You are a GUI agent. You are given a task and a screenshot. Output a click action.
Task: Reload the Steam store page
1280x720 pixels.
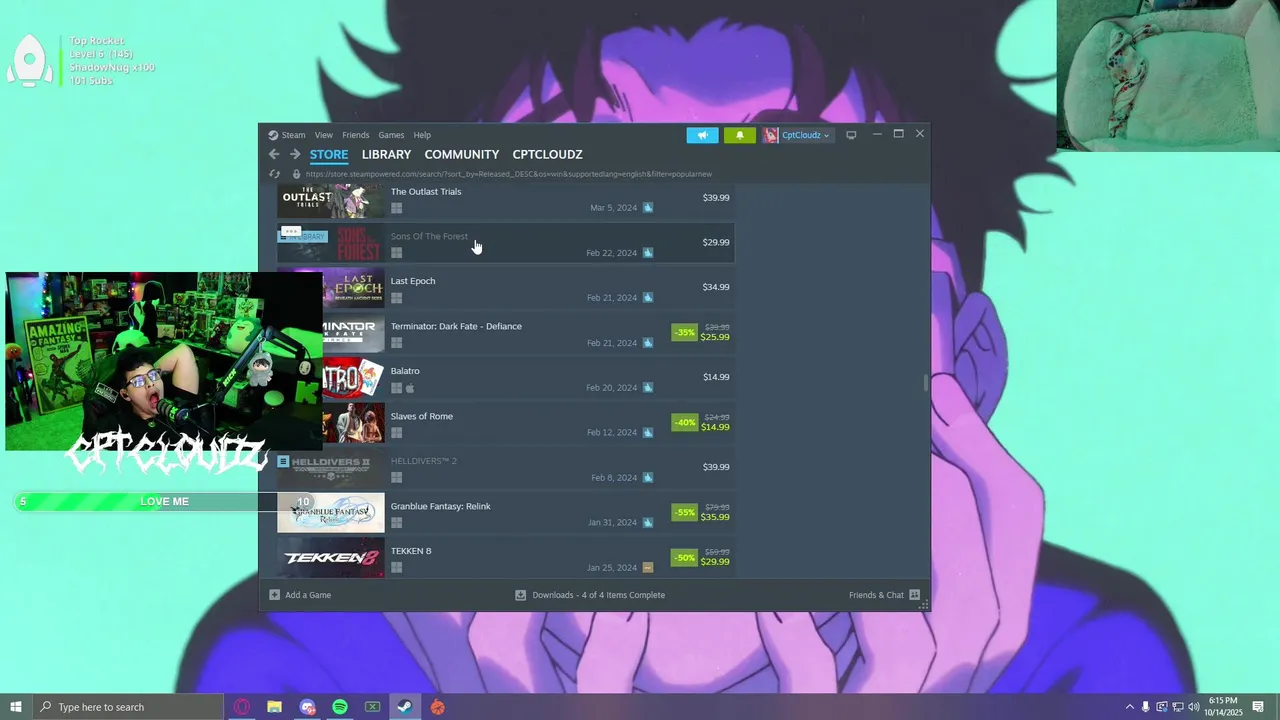tap(274, 174)
